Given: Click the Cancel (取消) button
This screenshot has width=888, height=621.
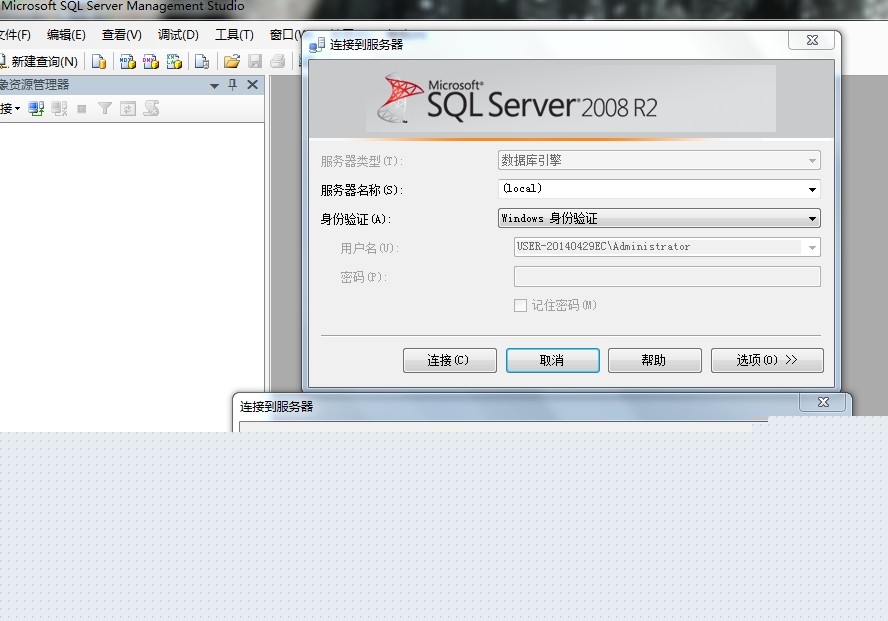Looking at the screenshot, I should (552, 360).
